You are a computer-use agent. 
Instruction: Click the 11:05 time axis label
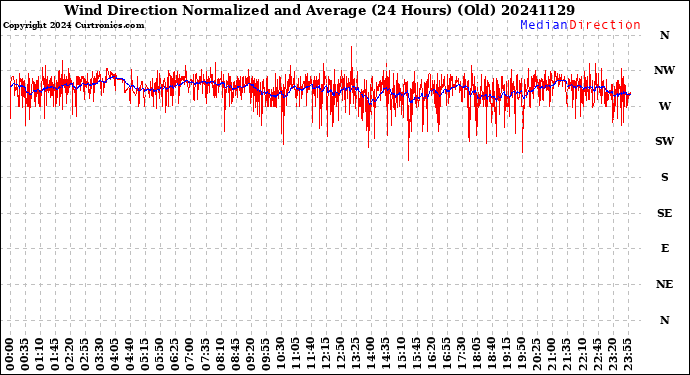(295, 354)
